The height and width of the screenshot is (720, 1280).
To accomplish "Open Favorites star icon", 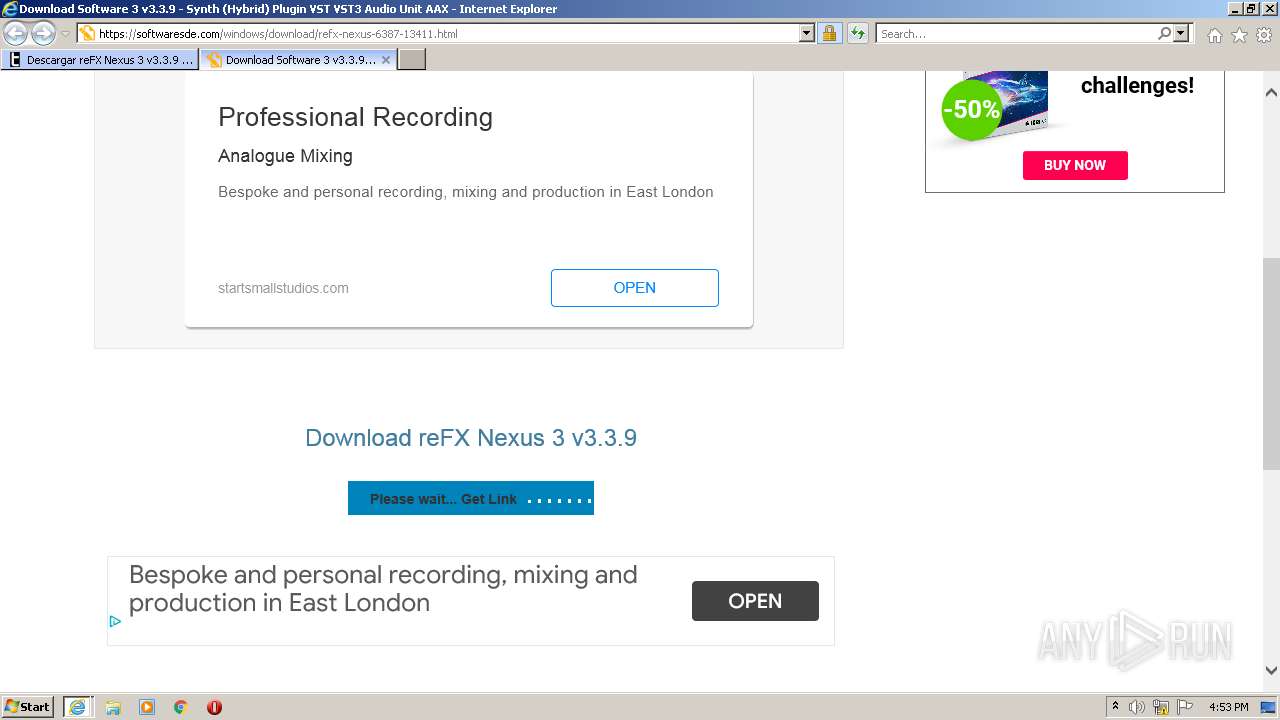I will click(1239, 35).
